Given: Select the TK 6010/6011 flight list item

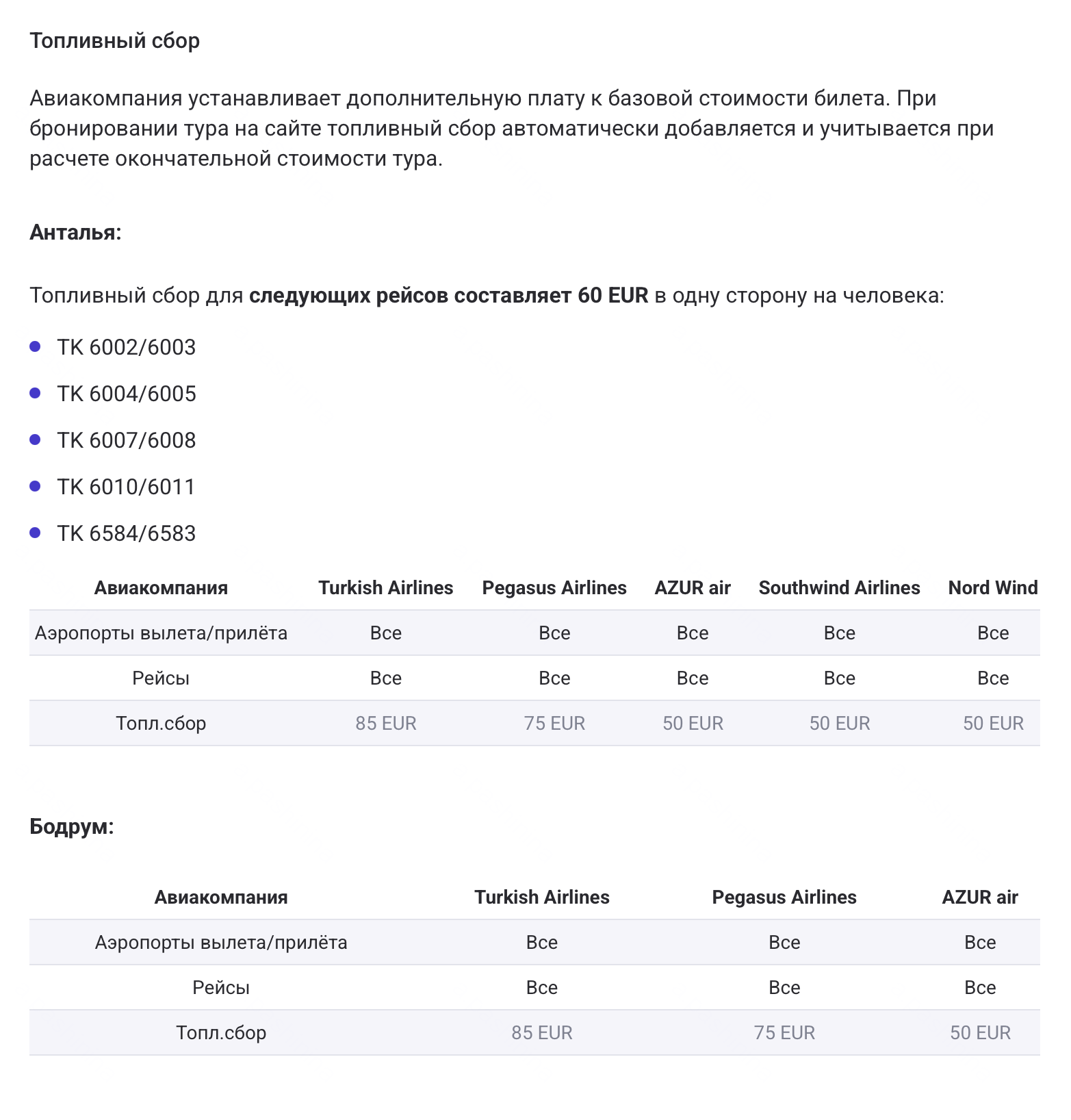Looking at the screenshot, I should click(127, 487).
